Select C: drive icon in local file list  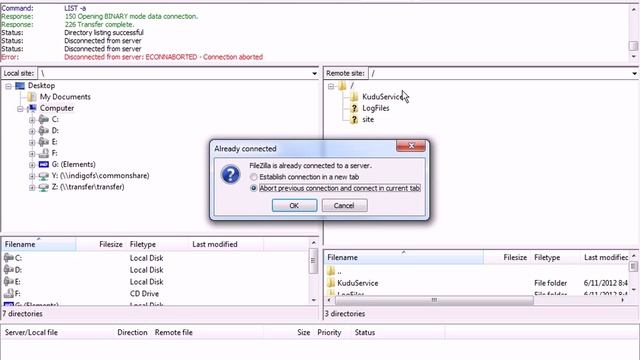pyautogui.click(x=9, y=258)
